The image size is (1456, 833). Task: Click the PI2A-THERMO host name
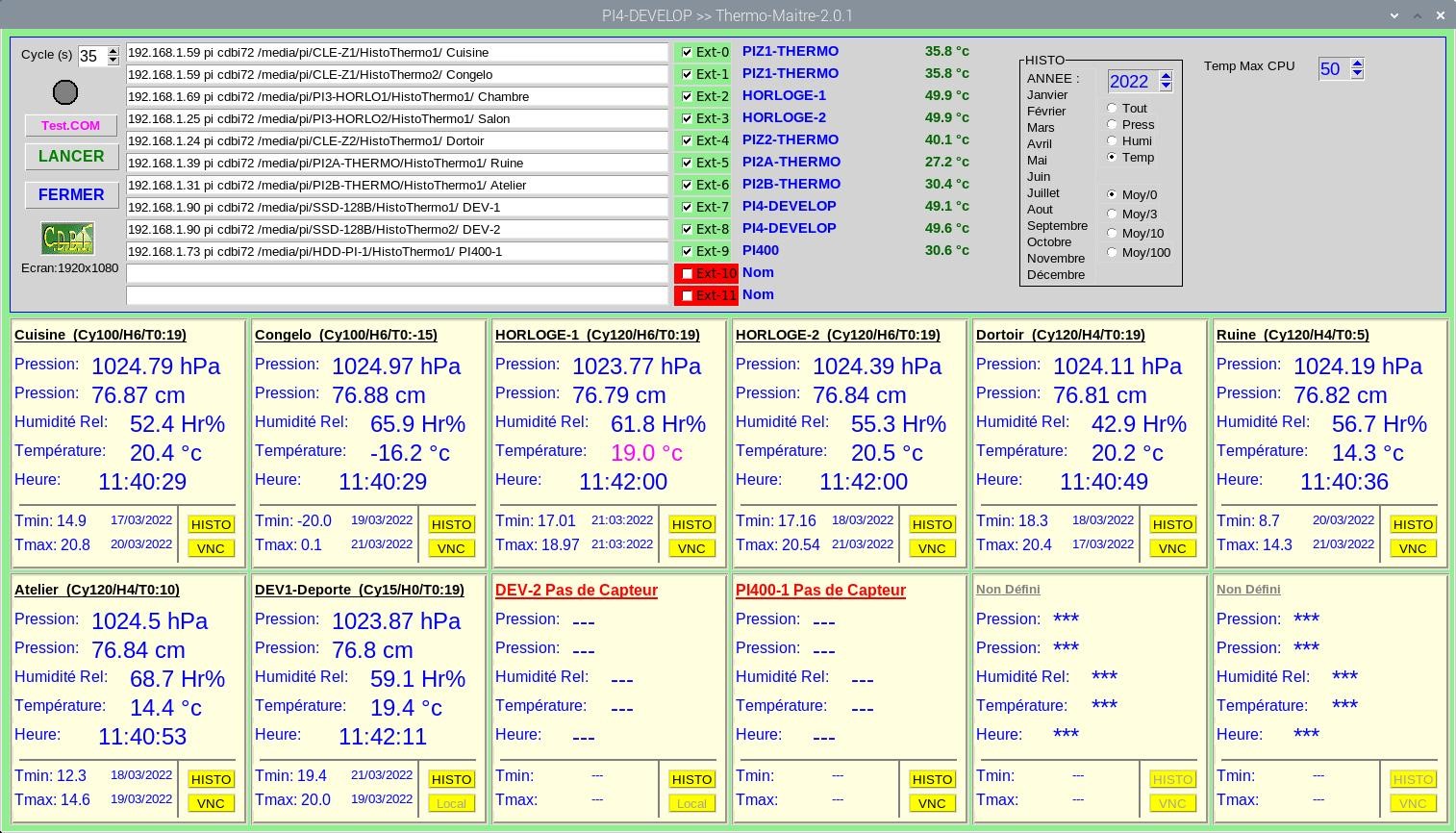(x=791, y=162)
